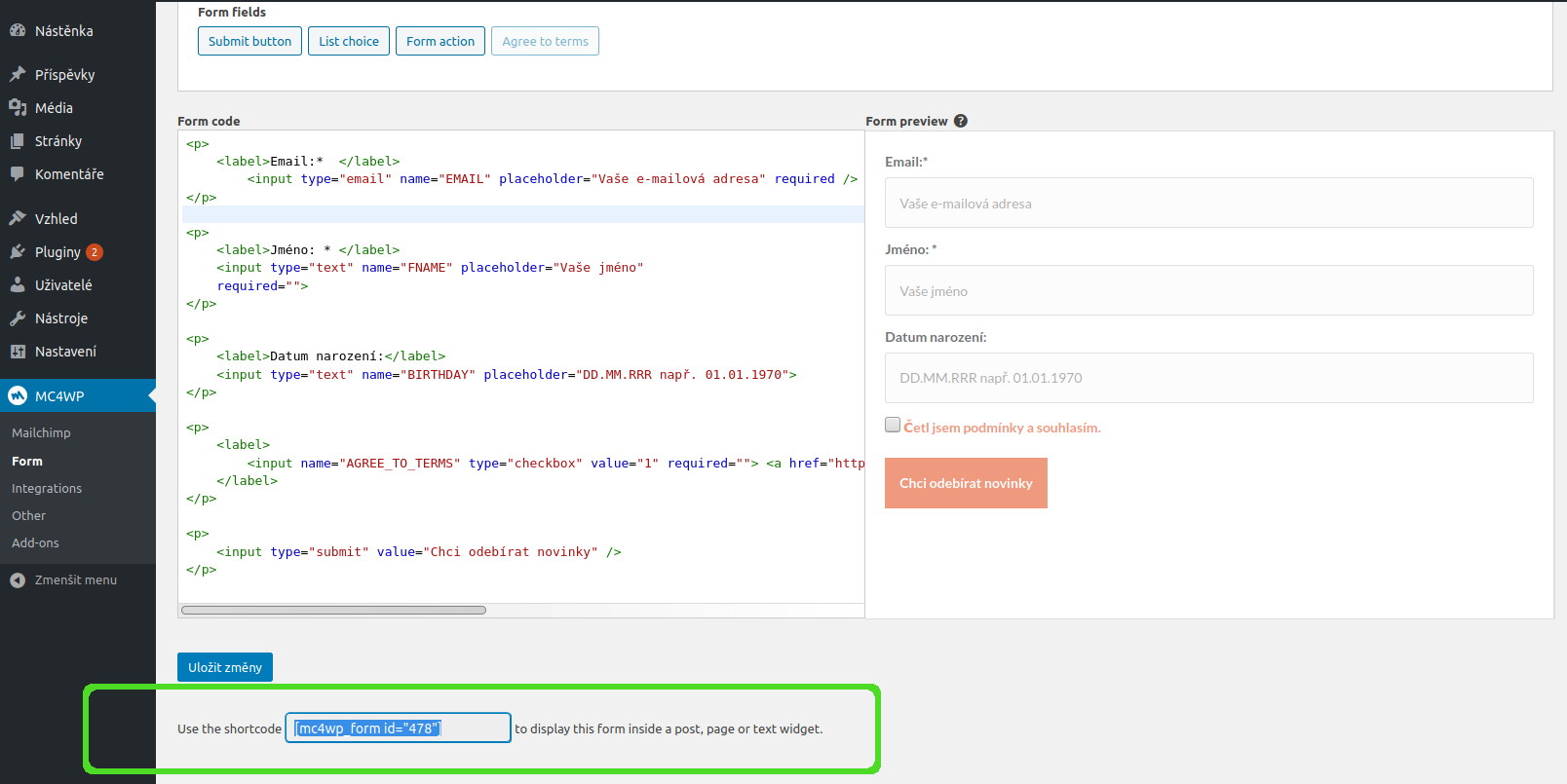The height and width of the screenshot is (784, 1567).
Task: Click Četl jsem podmínky a souhlasím link
Action: [x=1002, y=428]
